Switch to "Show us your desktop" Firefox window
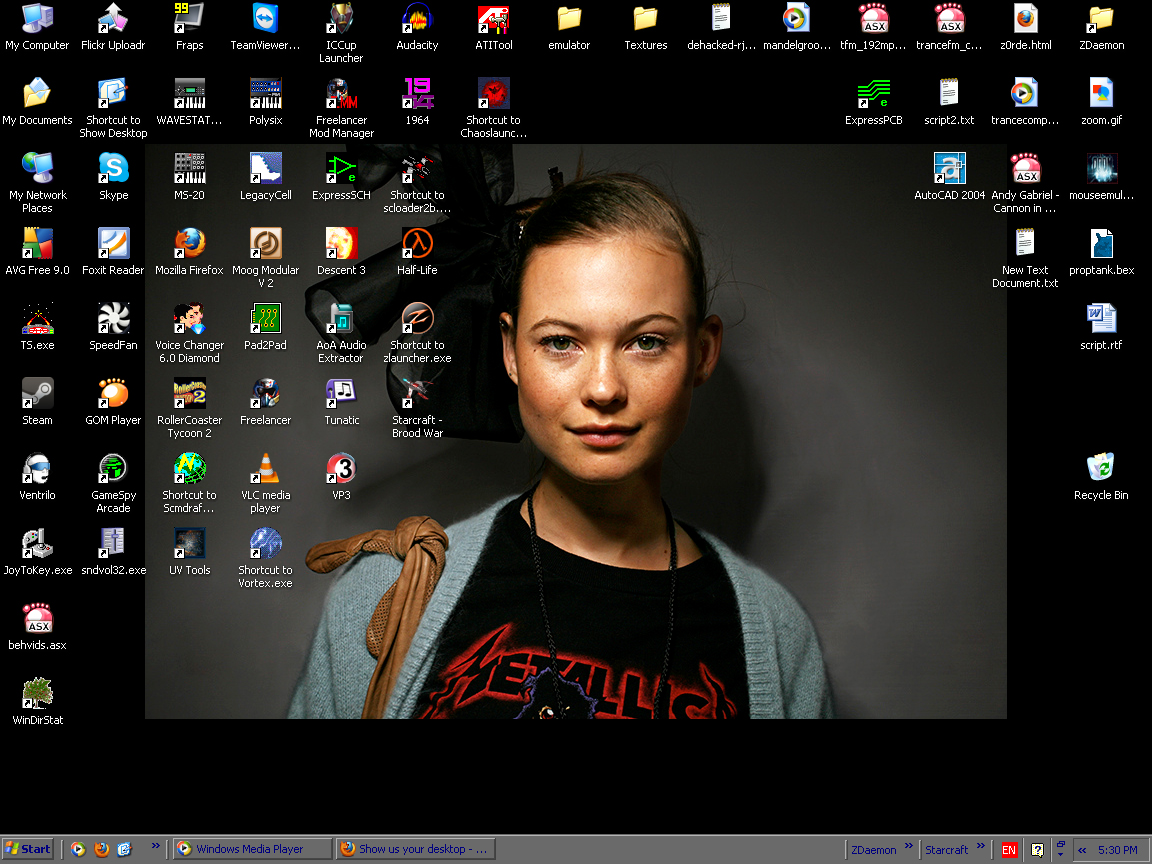 [415, 849]
